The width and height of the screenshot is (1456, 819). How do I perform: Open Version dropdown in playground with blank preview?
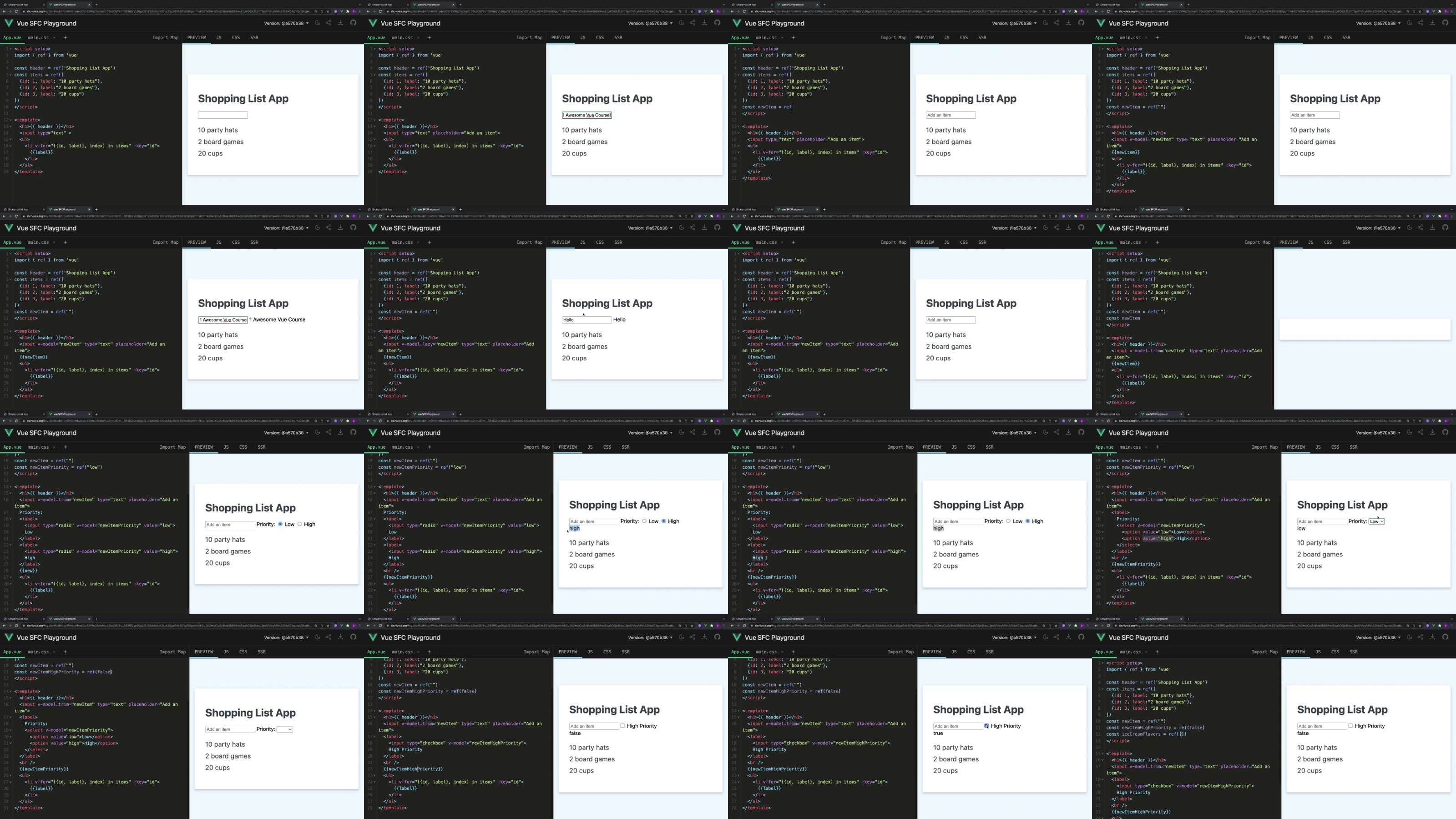click(1378, 228)
